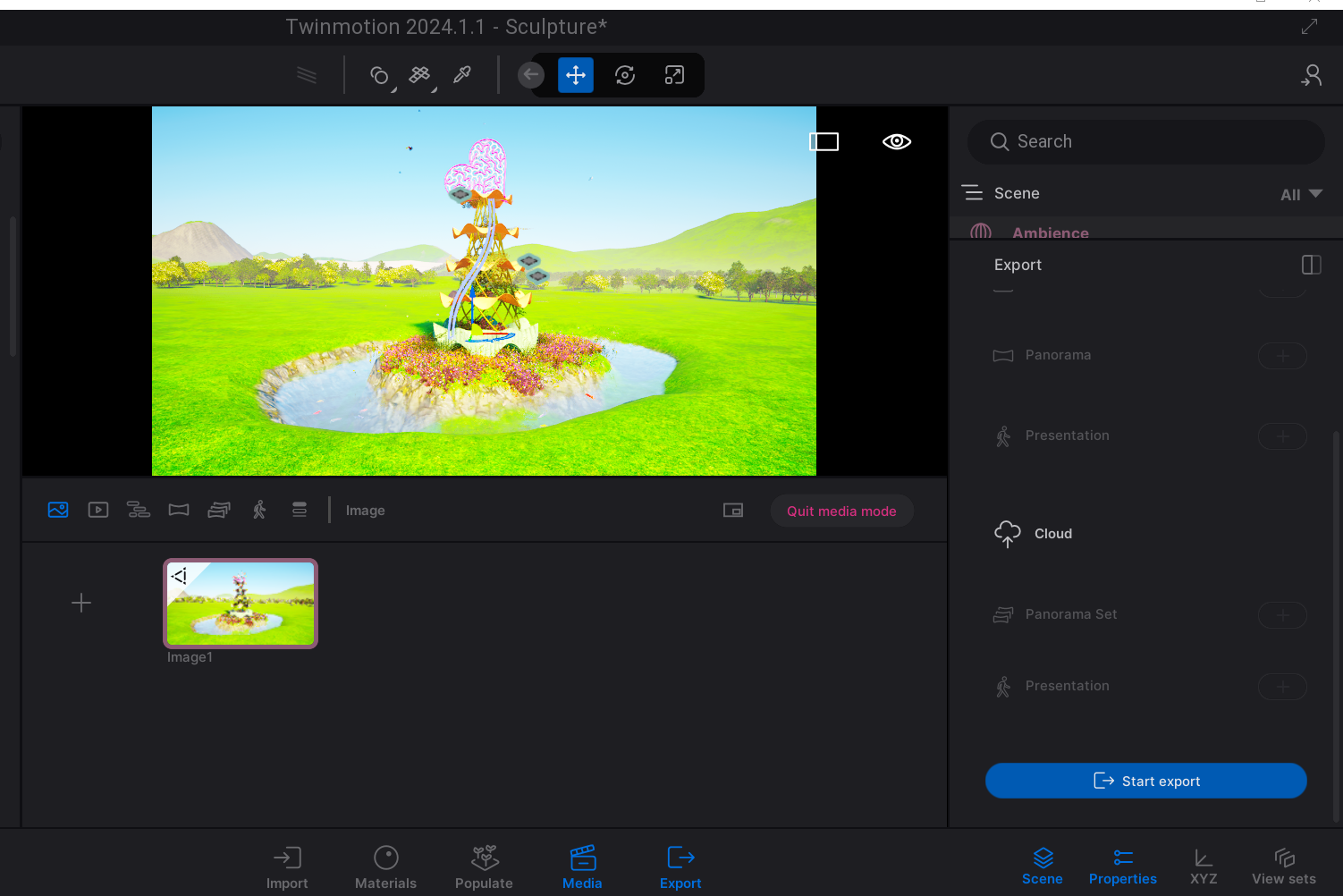Select the Translate move tool
Image resolution: width=1343 pixels, height=896 pixels.
576,75
